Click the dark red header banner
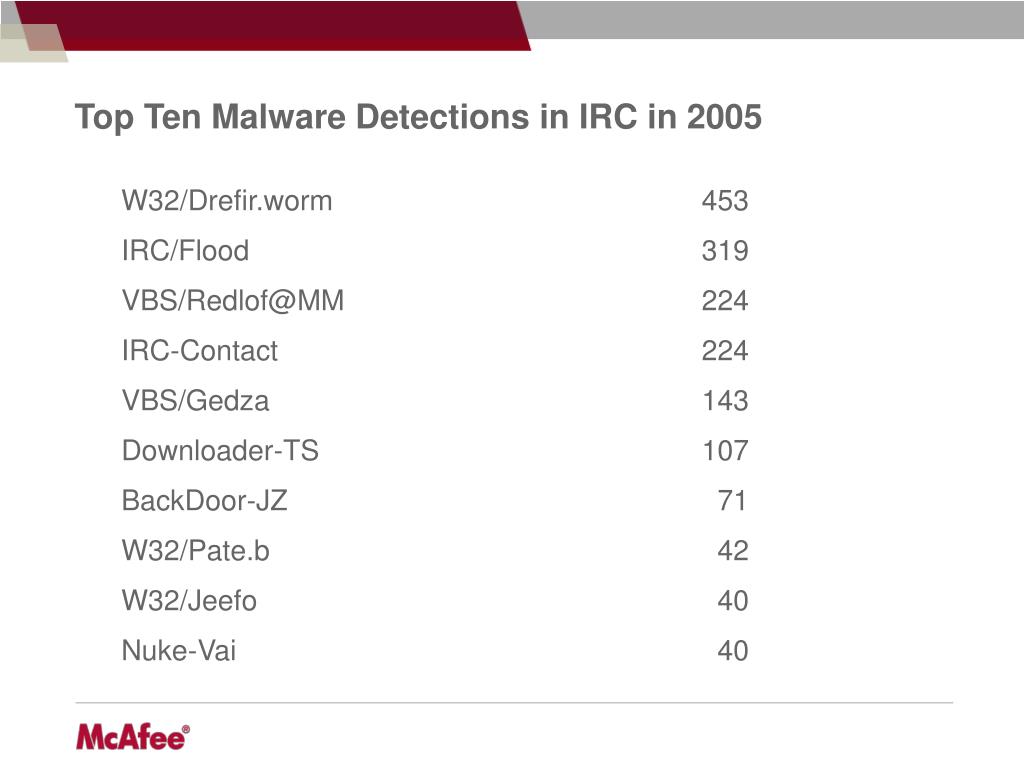The image size is (1024, 768). tap(274, 25)
